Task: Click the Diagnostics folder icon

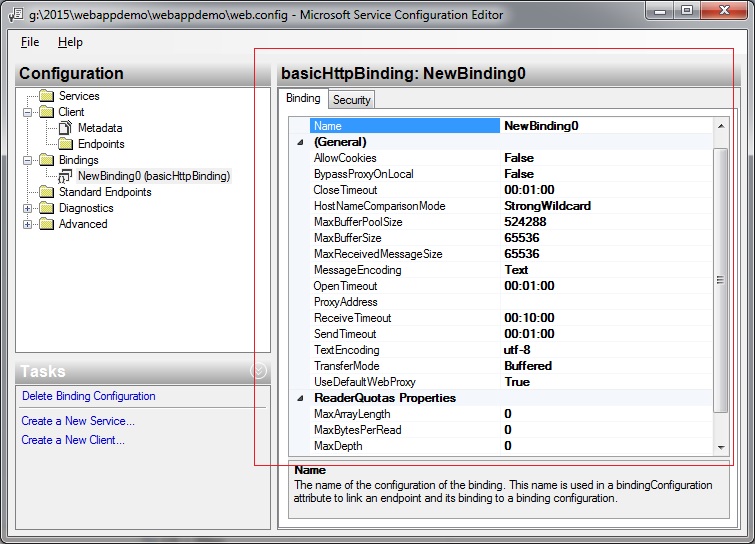Action: tap(47, 208)
